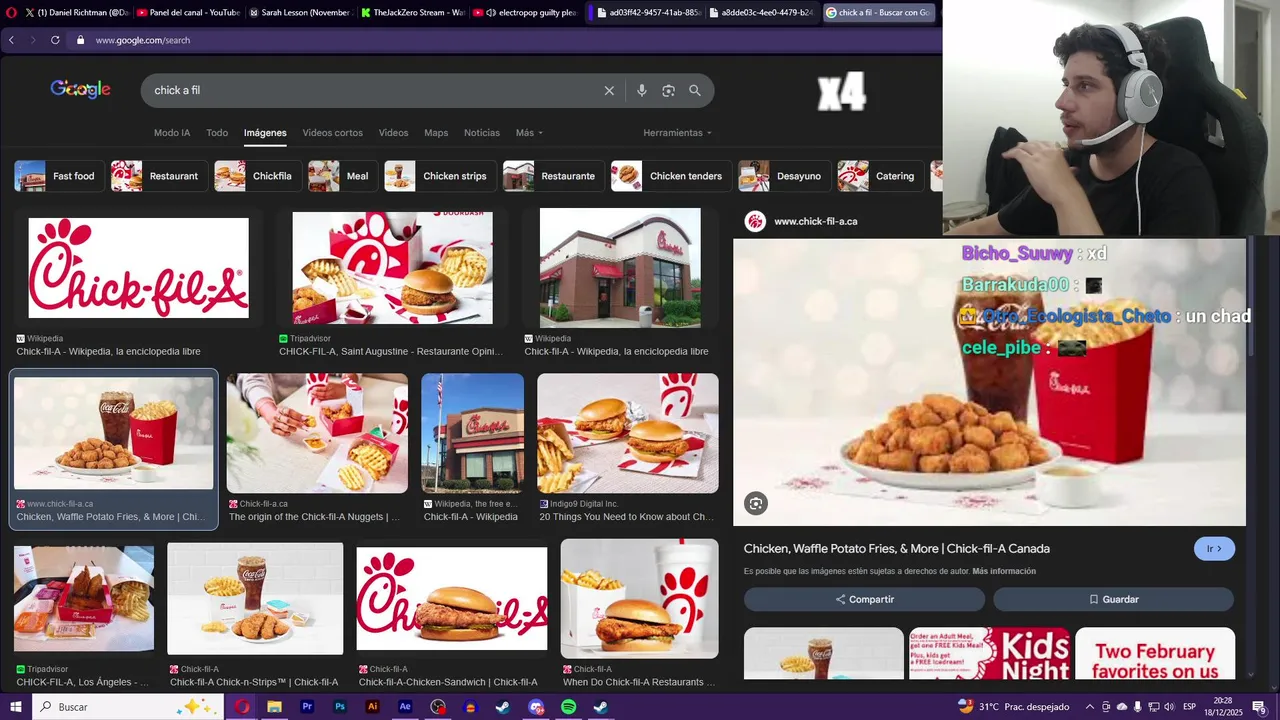Launch Premiere Pro from the taskbar
This screenshot has width=1280, height=720.
[x=307, y=707]
